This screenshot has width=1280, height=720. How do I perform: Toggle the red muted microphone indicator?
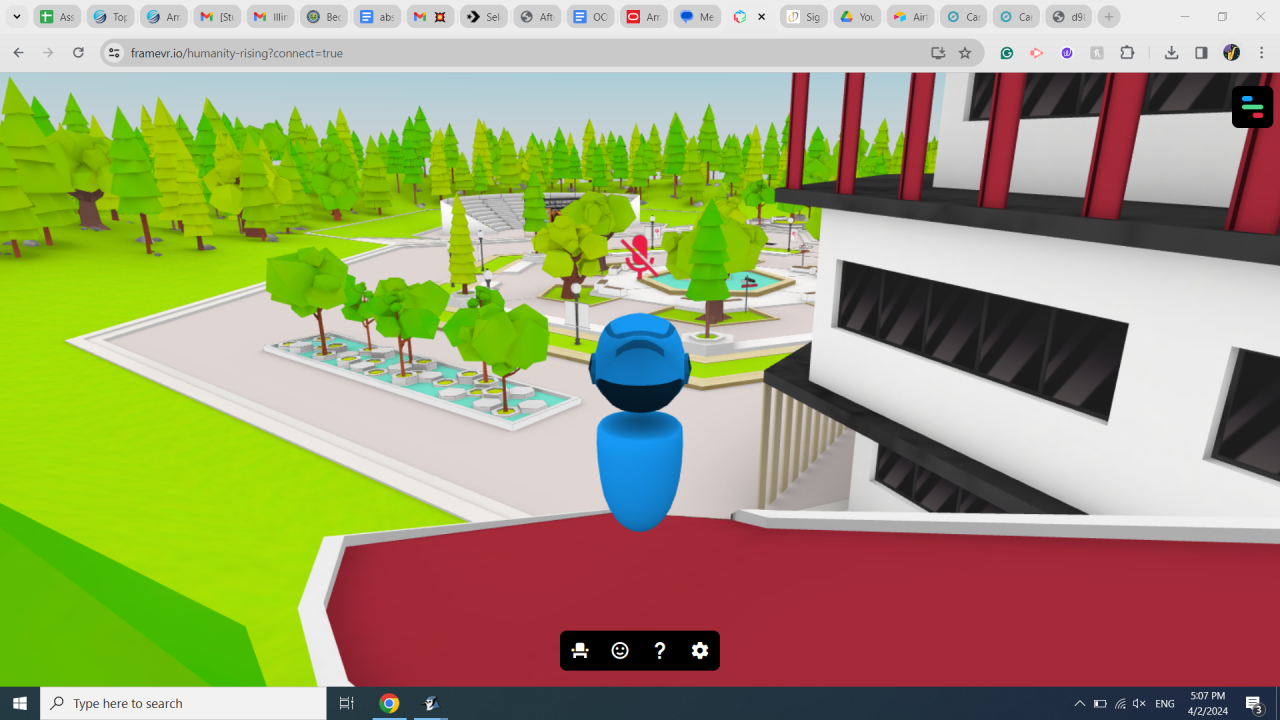coord(638,256)
